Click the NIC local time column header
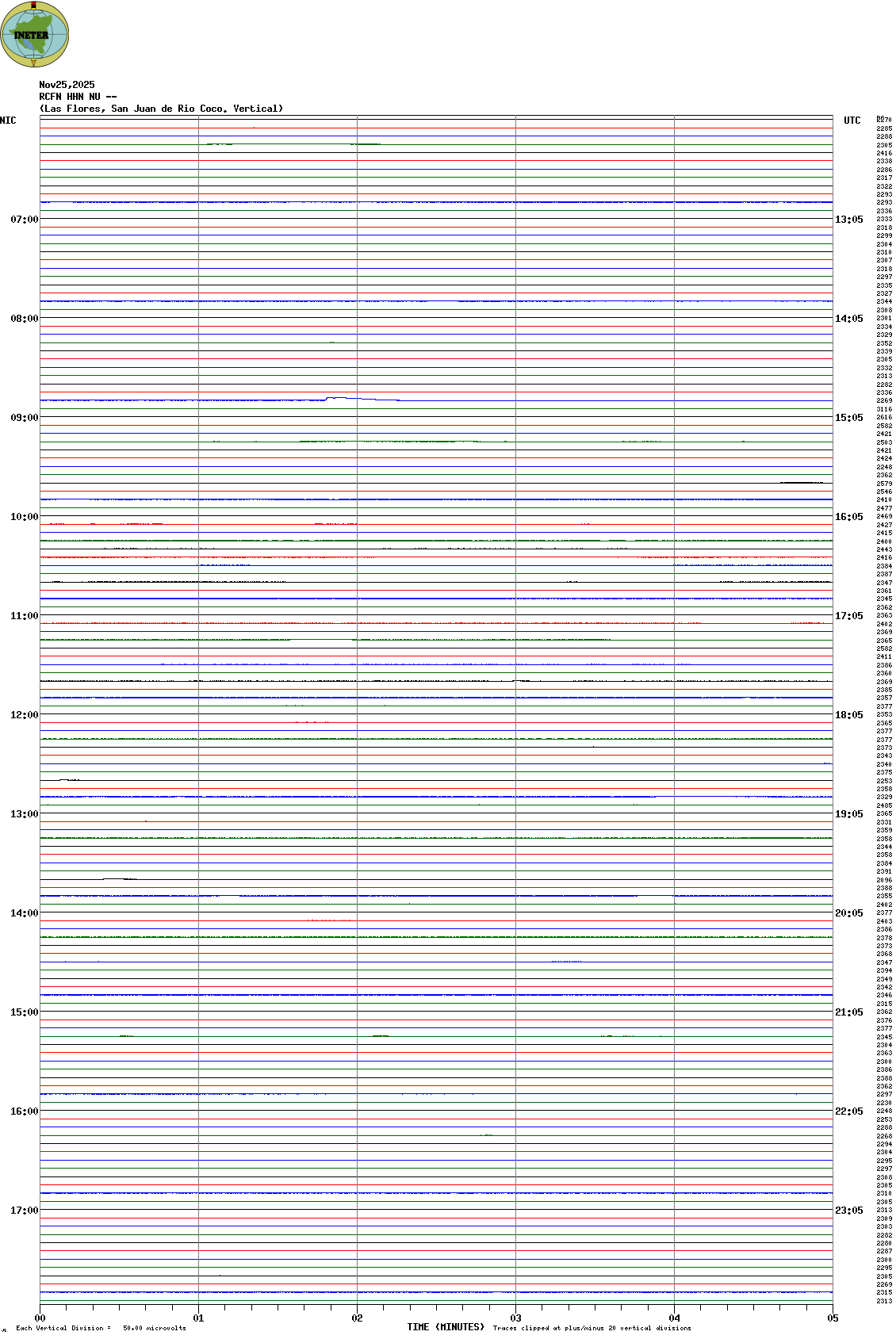This screenshot has width=896, height=1339. click(8, 121)
